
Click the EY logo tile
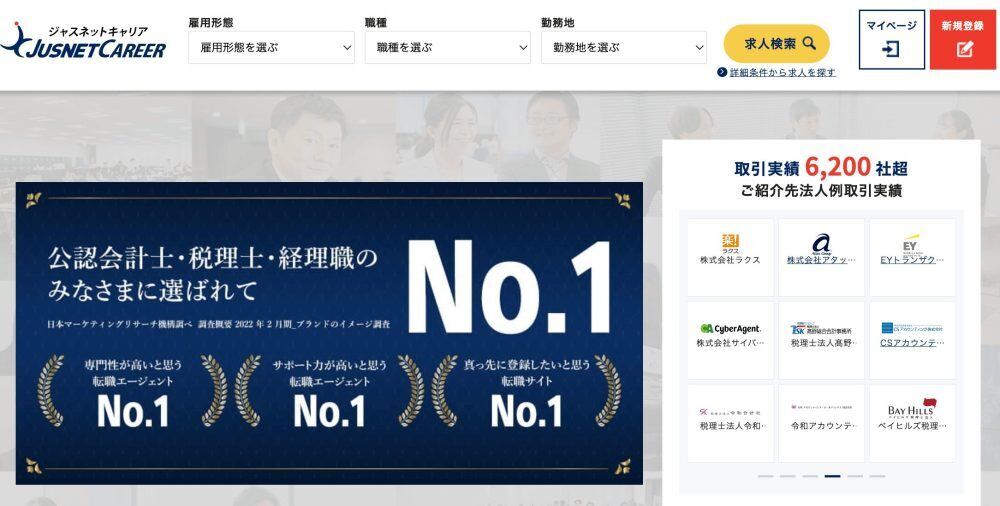(912, 257)
